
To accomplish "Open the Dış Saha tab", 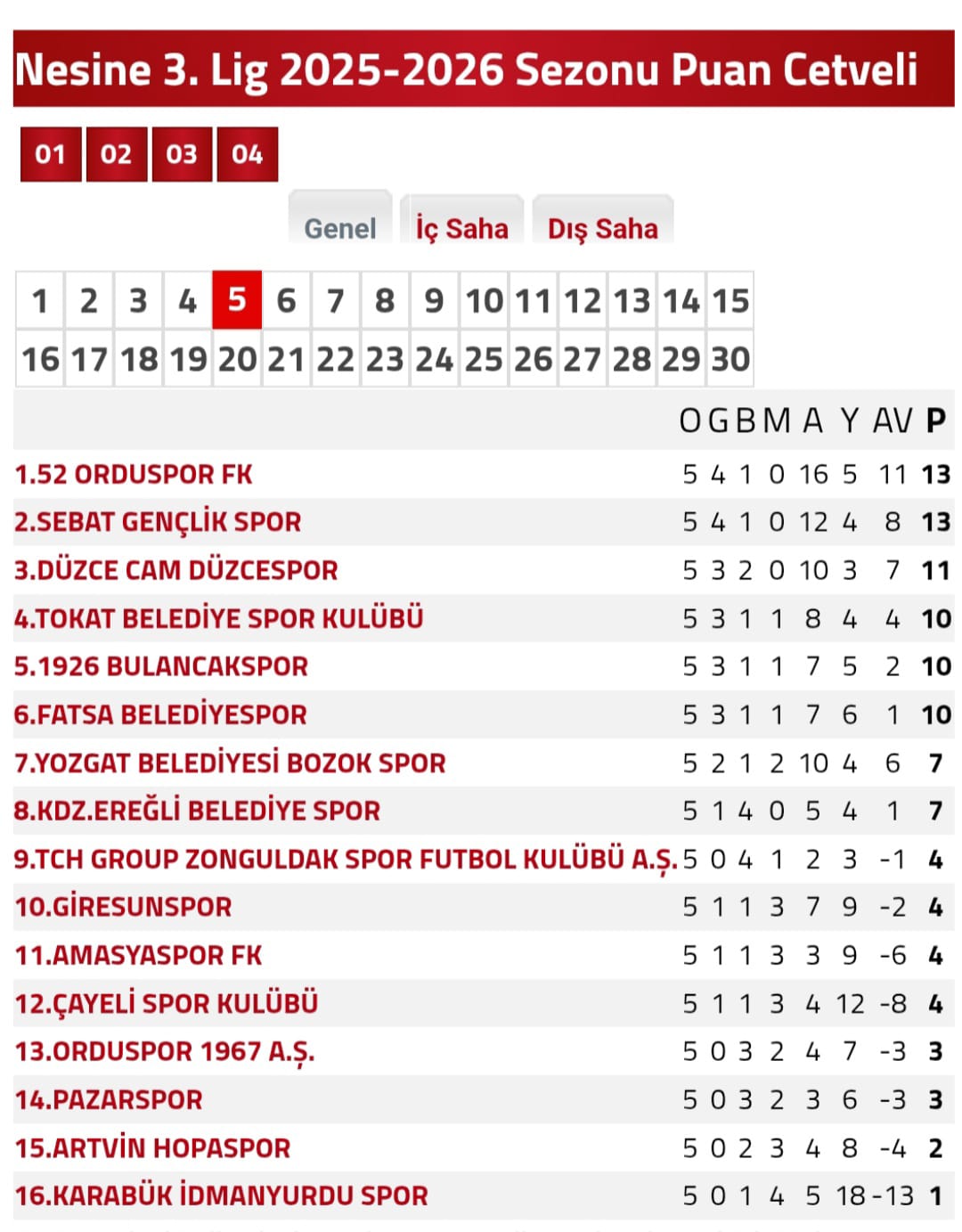I will pyautogui.click(x=602, y=228).
